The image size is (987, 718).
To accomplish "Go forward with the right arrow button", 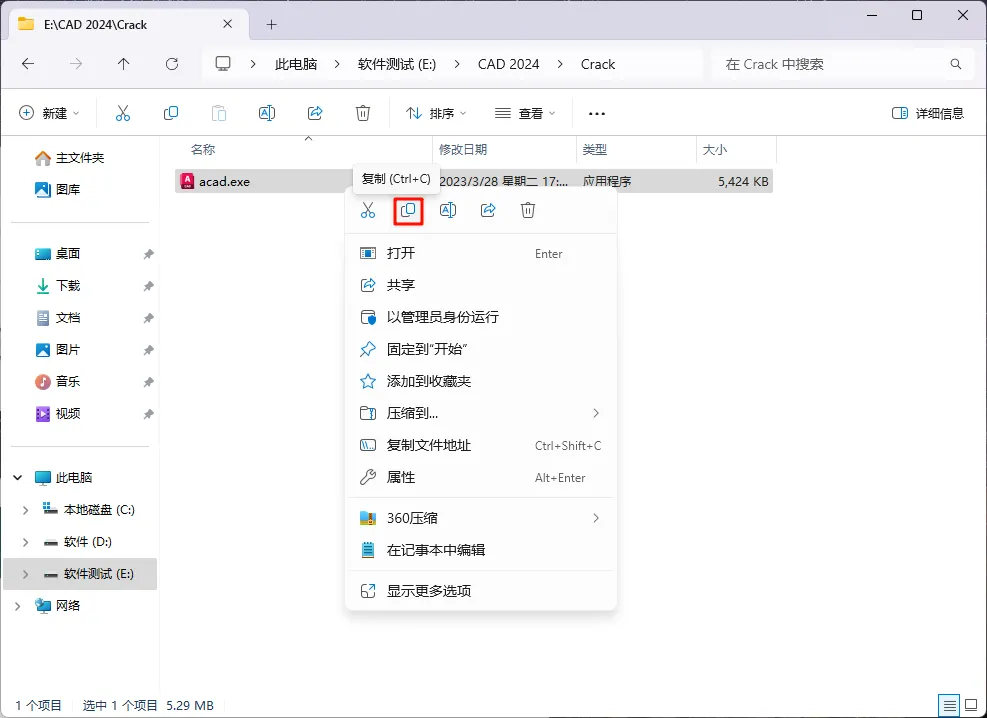I will tap(76, 64).
